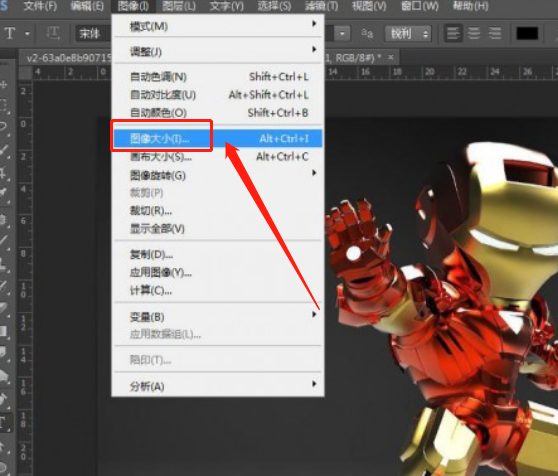Open the 文字(Y) menu
Screen dimensions: 558x476
tap(226, 6)
